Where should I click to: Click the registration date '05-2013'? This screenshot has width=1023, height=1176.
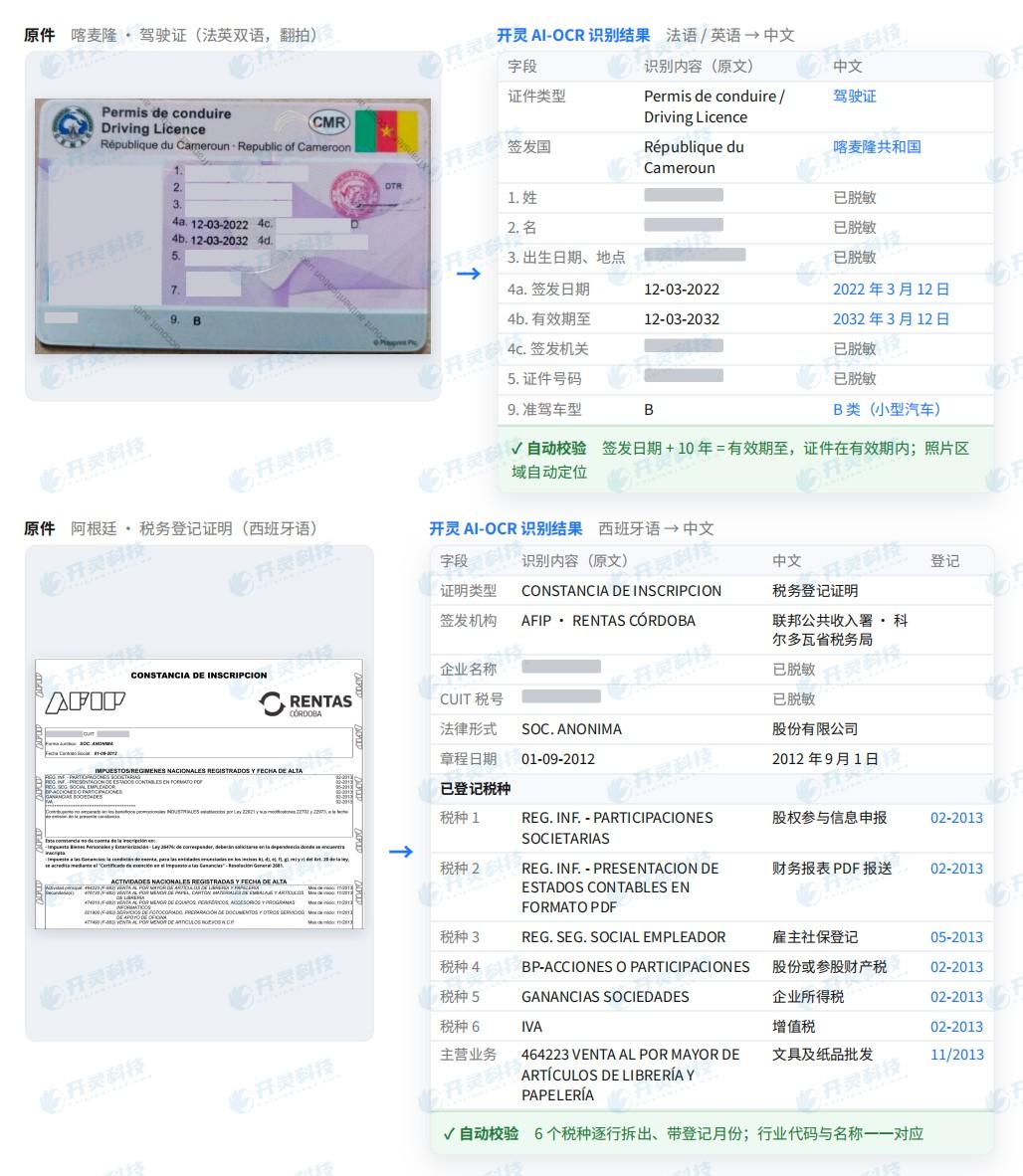point(956,937)
